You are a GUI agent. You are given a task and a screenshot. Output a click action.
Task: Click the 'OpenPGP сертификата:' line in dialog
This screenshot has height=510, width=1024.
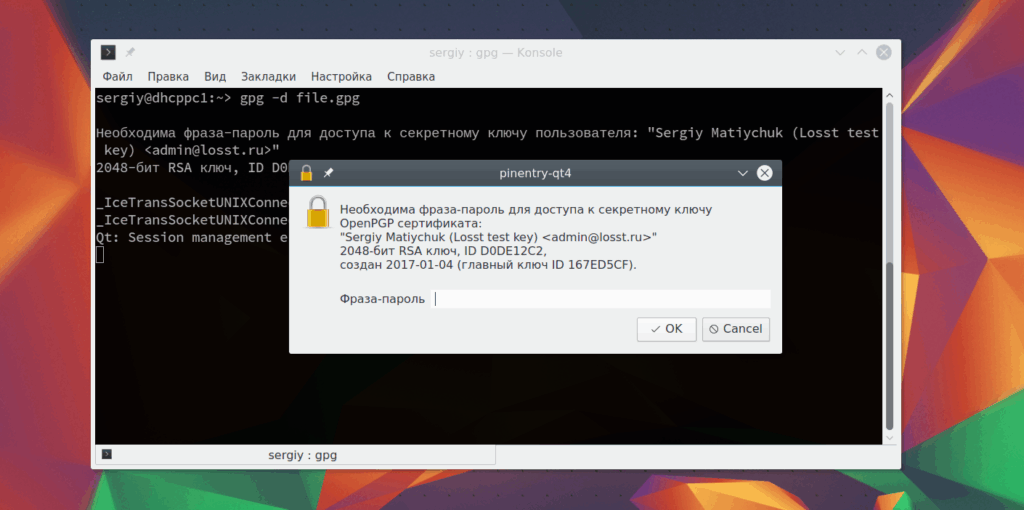[410, 223]
